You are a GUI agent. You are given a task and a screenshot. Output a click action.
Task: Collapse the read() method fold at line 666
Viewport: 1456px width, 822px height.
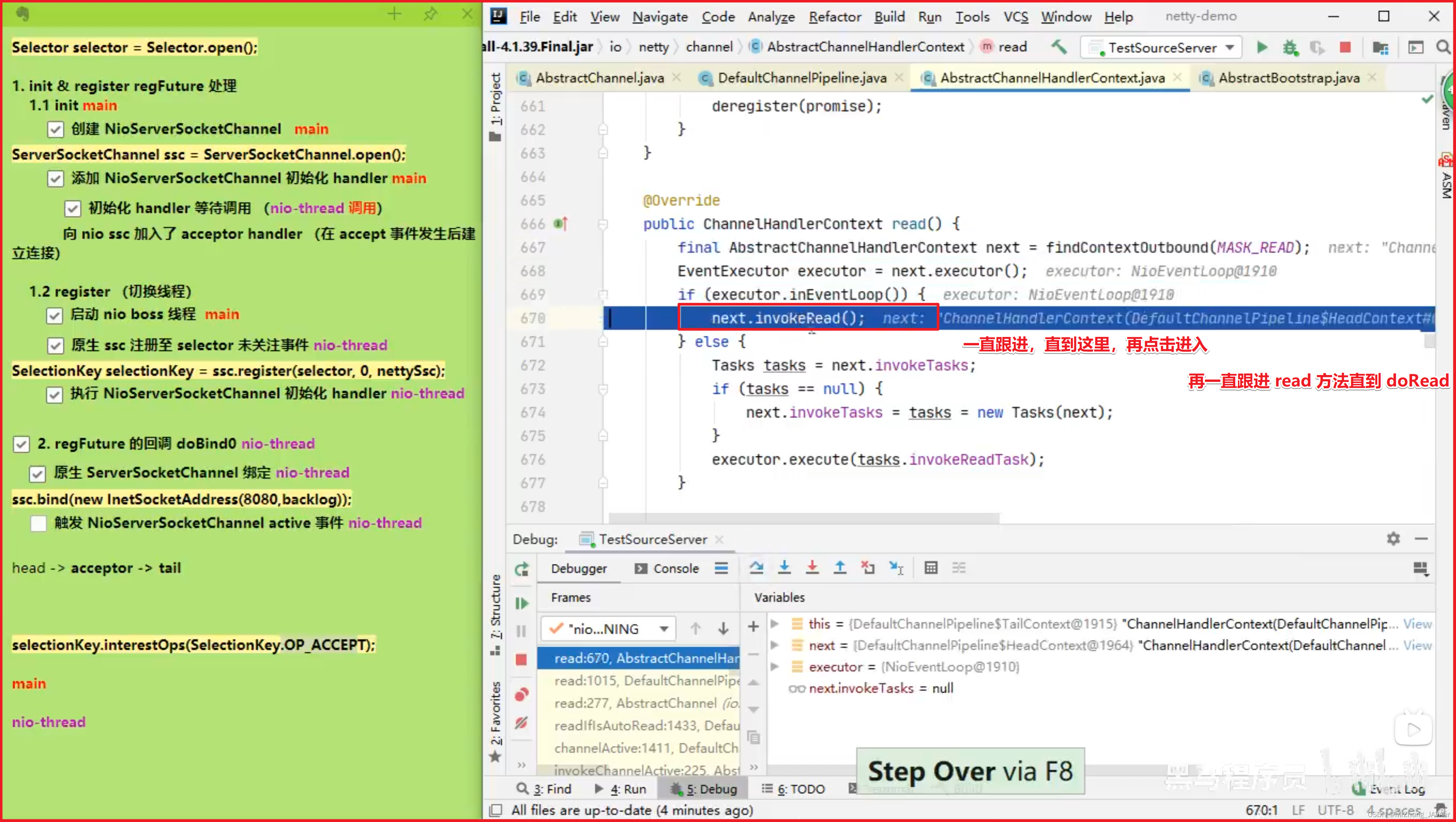[603, 224]
